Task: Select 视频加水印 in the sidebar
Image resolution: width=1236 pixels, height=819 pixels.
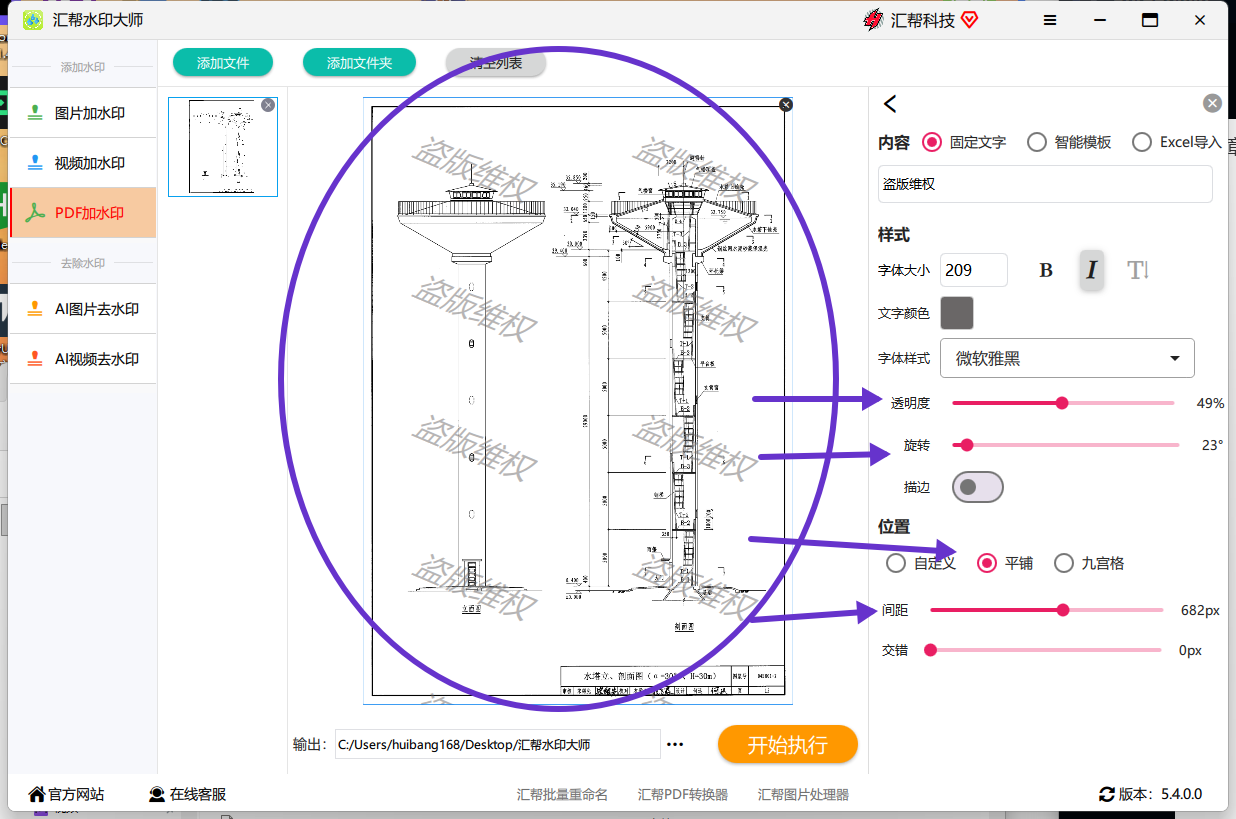Action: pyautogui.click(x=83, y=163)
